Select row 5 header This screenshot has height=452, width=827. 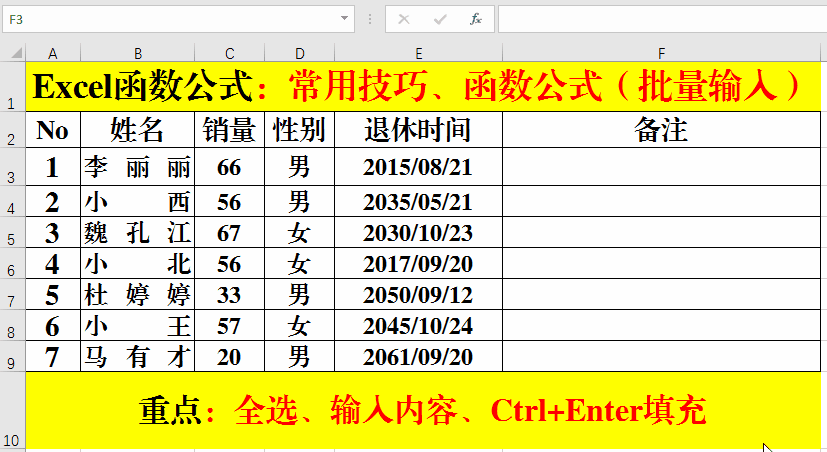tap(12, 232)
